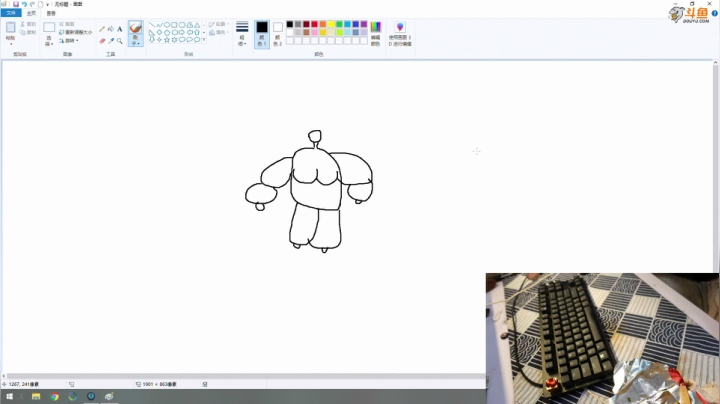Image resolution: width=720 pixels, height=404 pixels.
Task: Pick the bright yellow palette color
Action: [x=331, y=24]
